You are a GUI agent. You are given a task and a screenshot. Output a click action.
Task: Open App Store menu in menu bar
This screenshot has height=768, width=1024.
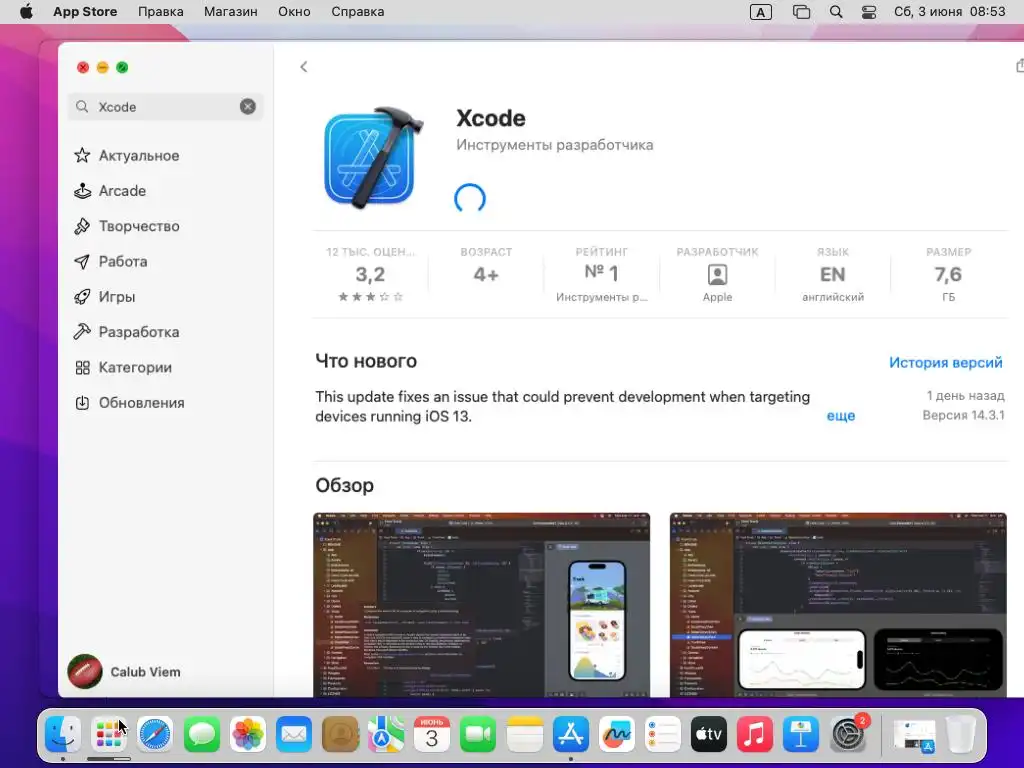click(85, 12)
